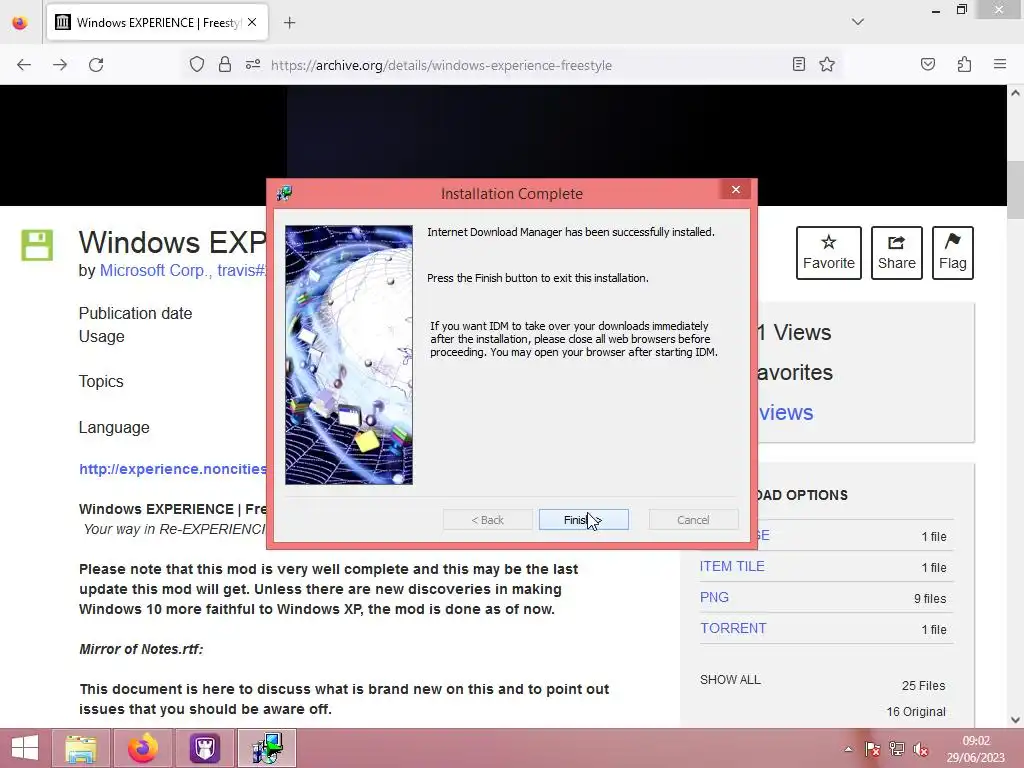Open the Microsoft Corp. author link
Image resolution: width=1024 pixels, height=768 pixels.
[x=155, y=270]
